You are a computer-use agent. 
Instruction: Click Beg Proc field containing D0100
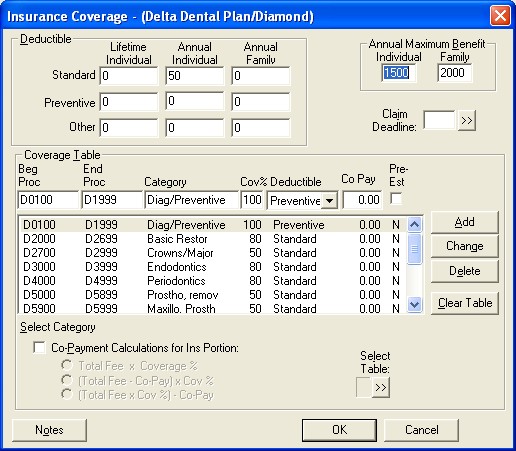[48, 200]
